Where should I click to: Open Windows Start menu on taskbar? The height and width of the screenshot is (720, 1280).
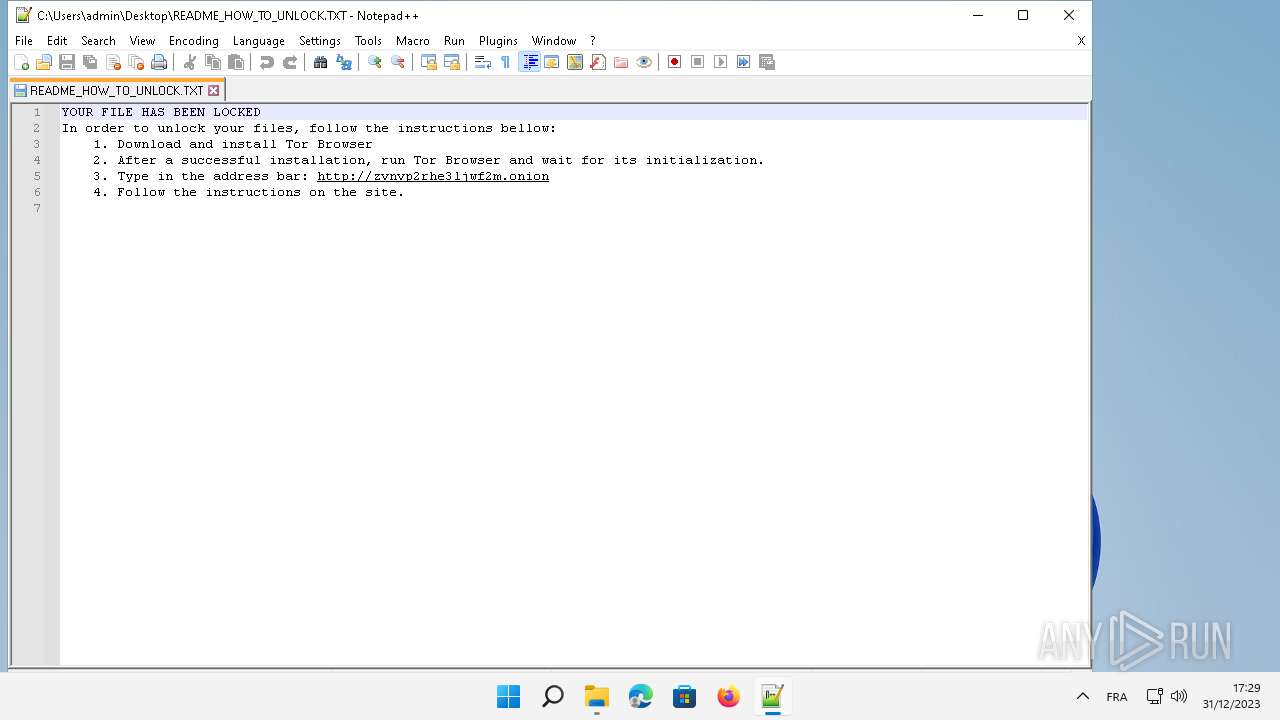tap(508, 696)
